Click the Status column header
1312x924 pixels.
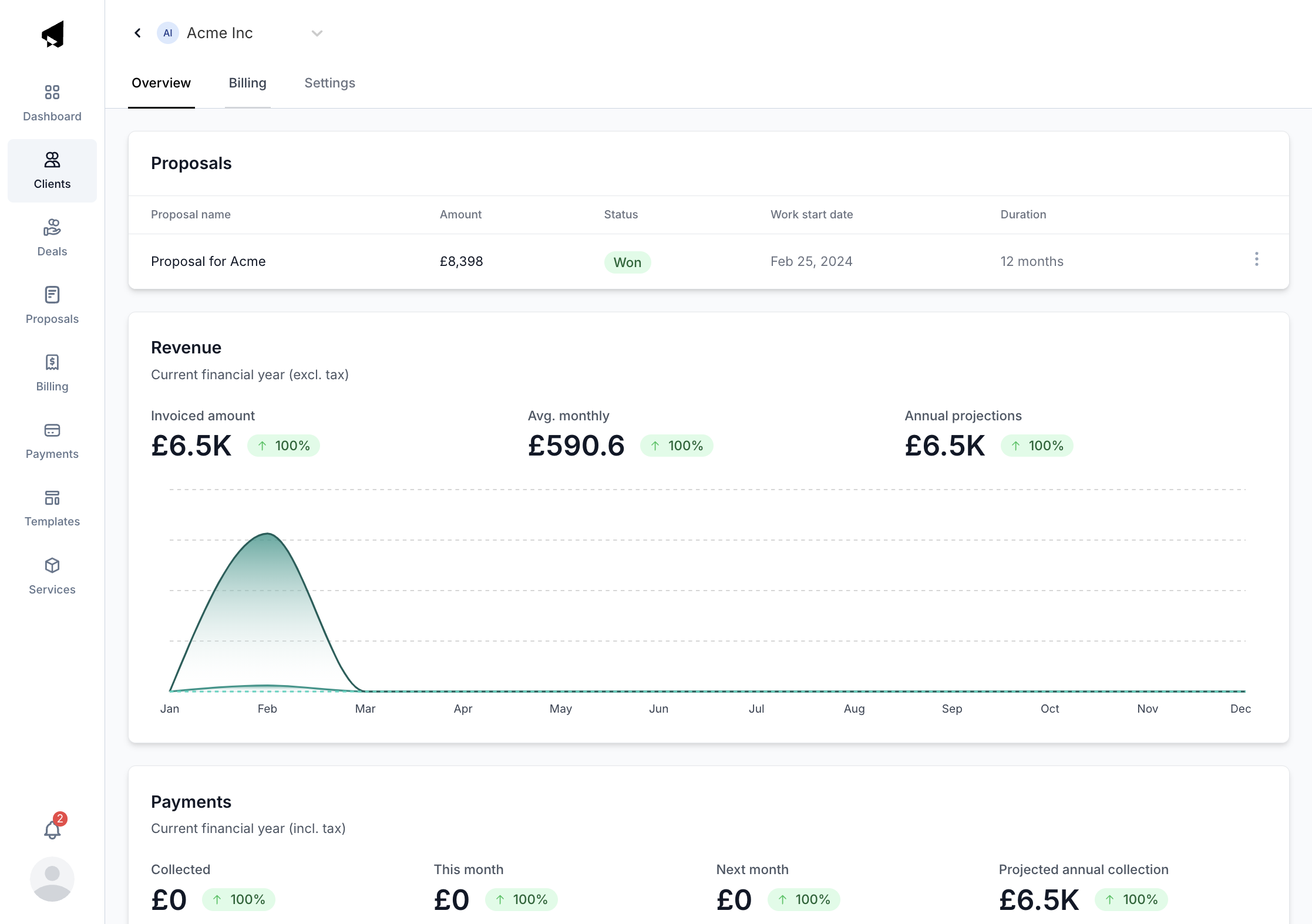tap(621, 214)
